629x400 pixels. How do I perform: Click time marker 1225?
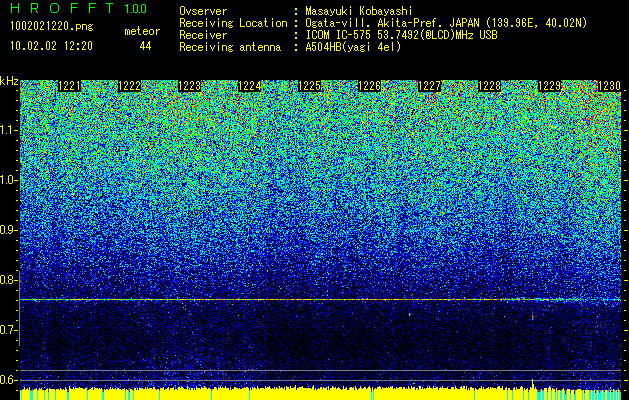(x=310, y=86)
